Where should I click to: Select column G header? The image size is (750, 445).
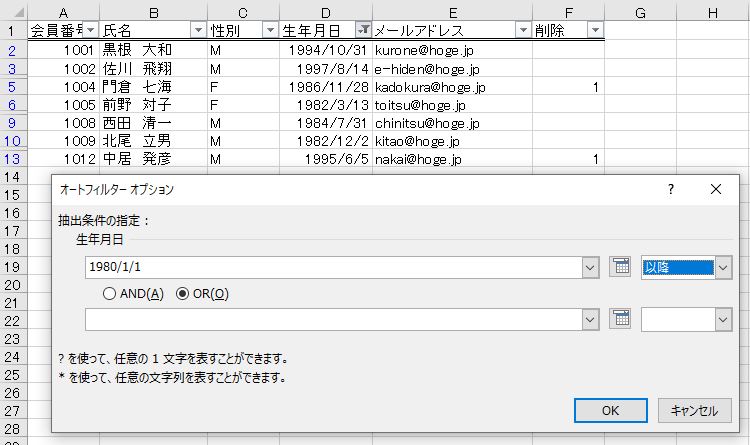point(640,13)
